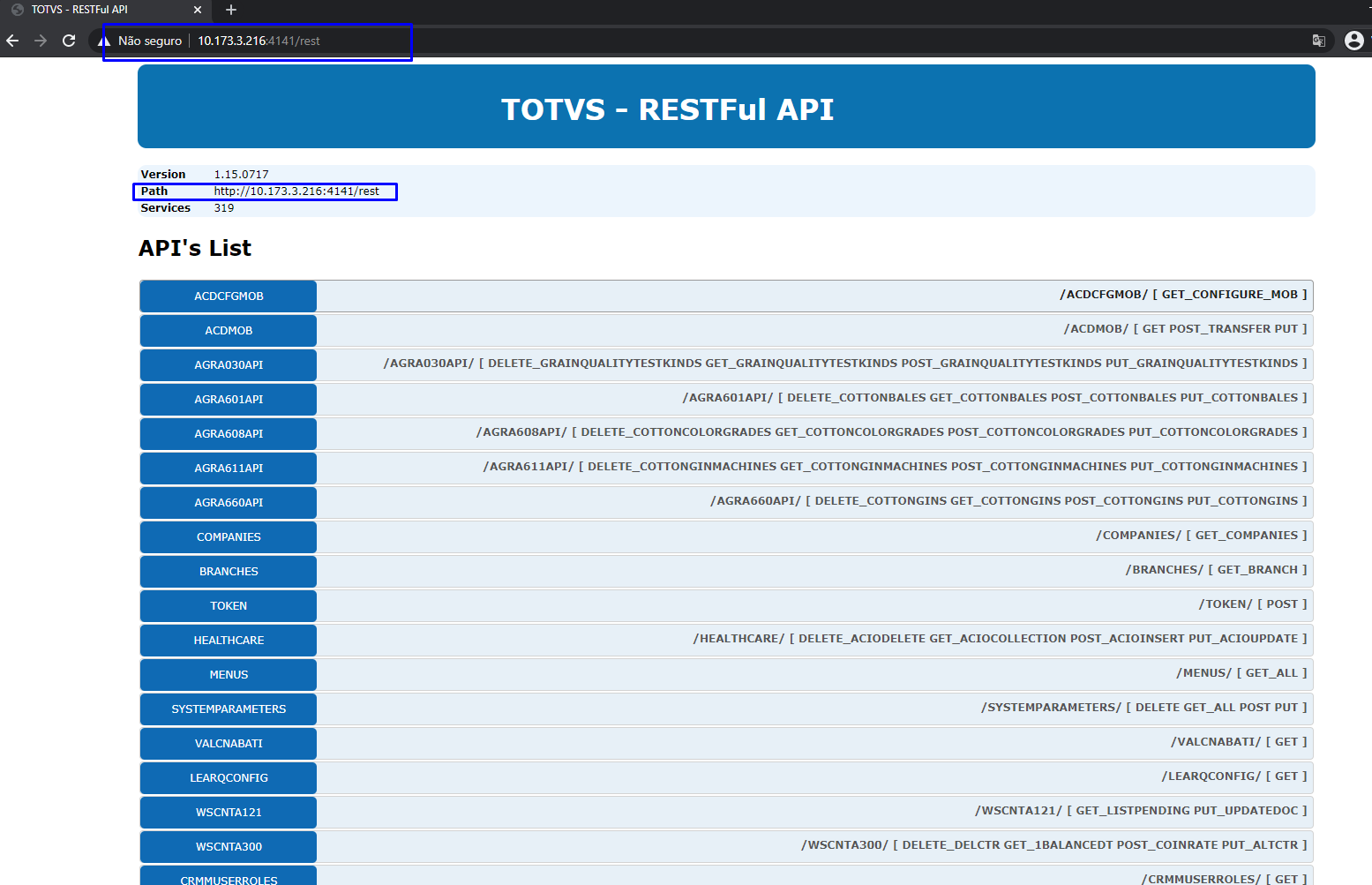Open the translate page icon

click(1319, 41)
